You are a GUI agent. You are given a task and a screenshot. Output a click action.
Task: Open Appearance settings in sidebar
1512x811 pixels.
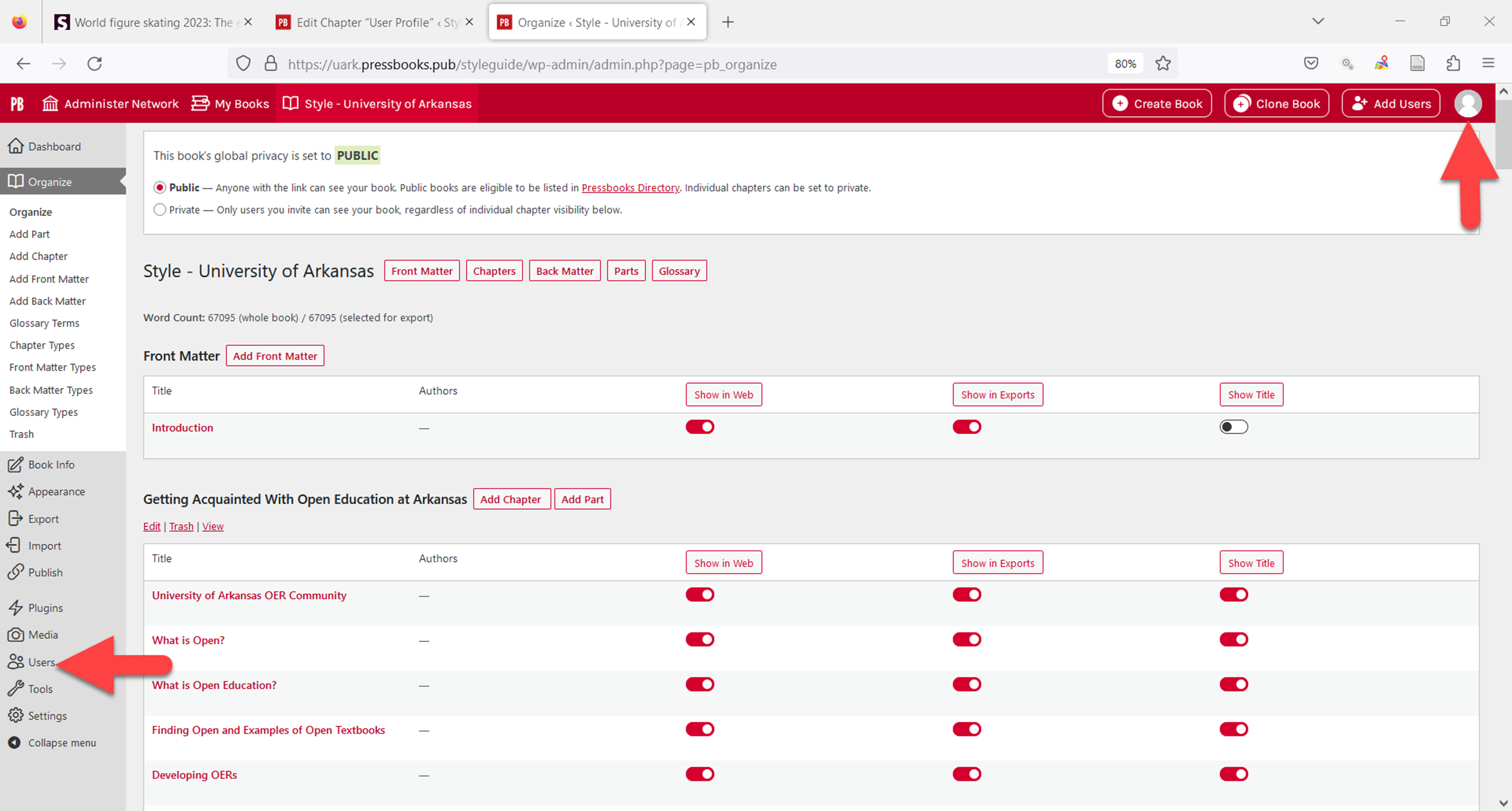pyautogui.click(x=47, y=492)
